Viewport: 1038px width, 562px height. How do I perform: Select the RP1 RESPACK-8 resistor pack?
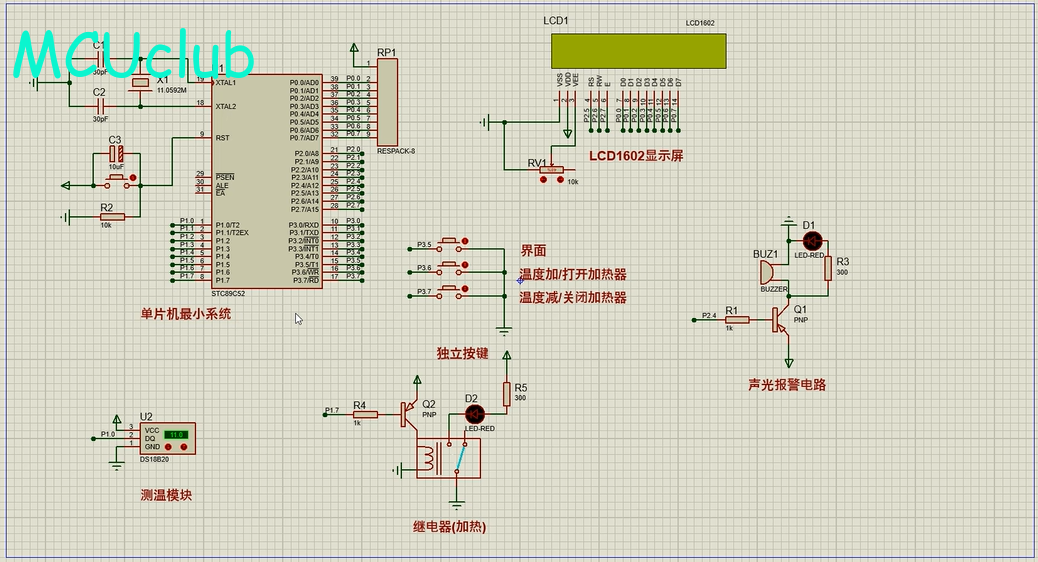point(387,103)
